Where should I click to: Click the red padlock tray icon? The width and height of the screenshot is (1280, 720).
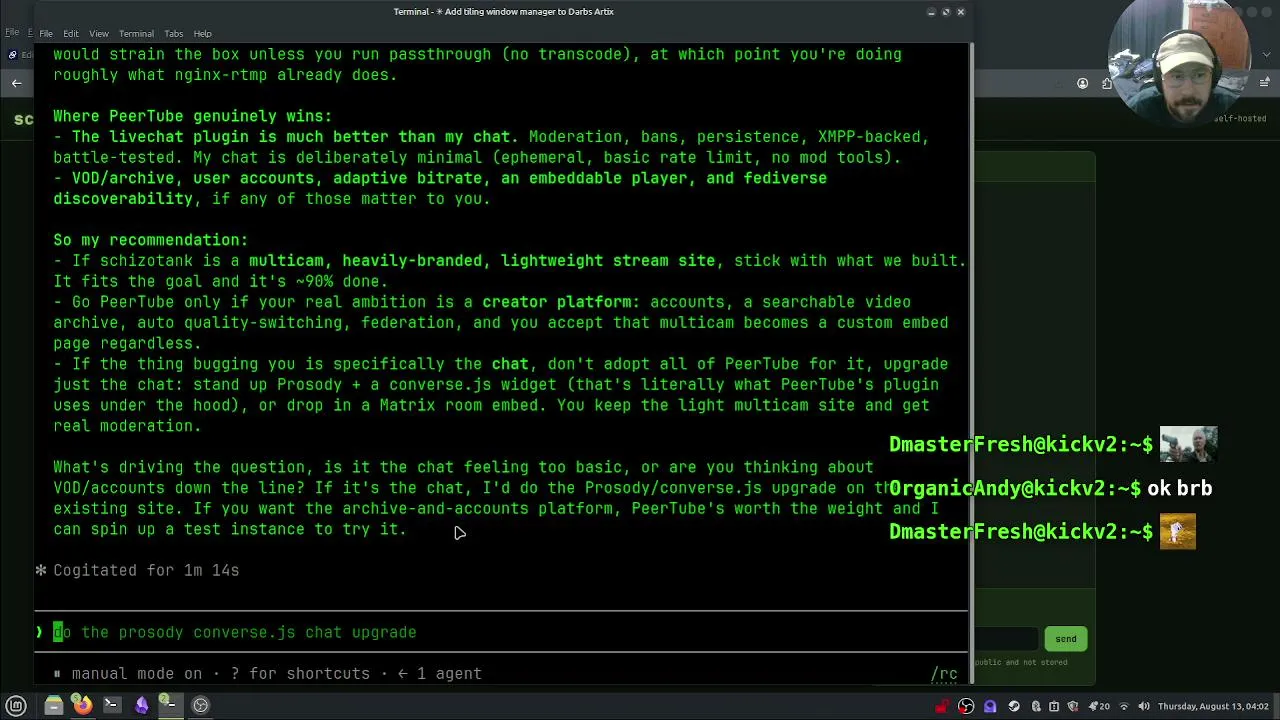tap(942, 706)
